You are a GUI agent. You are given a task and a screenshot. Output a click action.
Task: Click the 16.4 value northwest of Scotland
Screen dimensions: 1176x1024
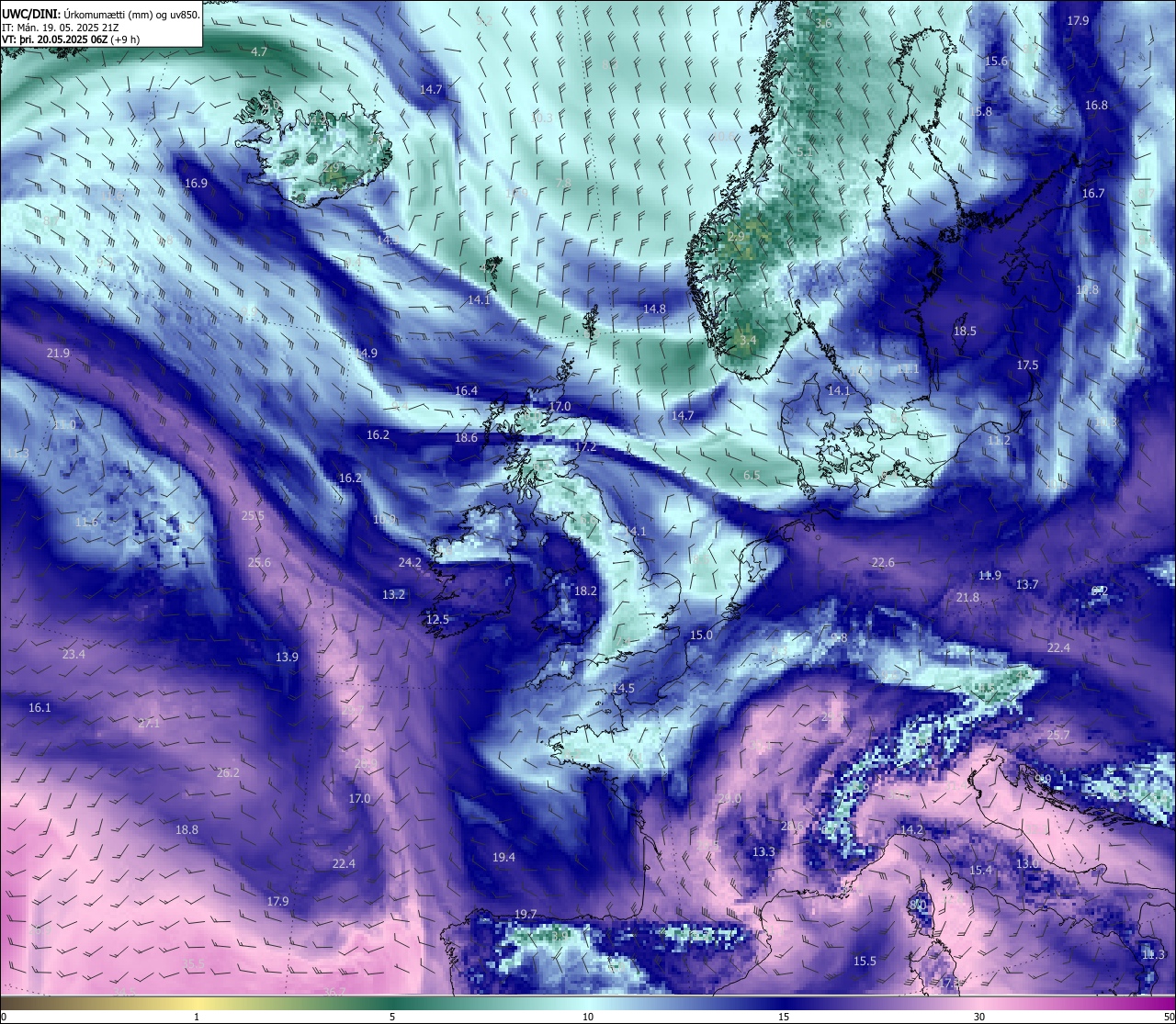point(466,391)
